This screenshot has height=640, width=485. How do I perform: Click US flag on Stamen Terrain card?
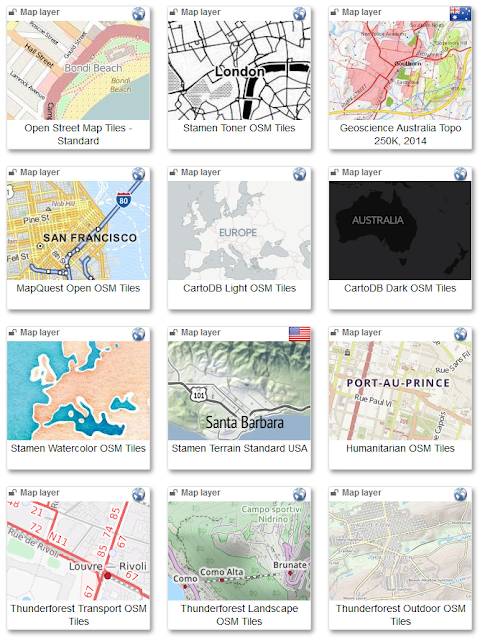point(299,334)
